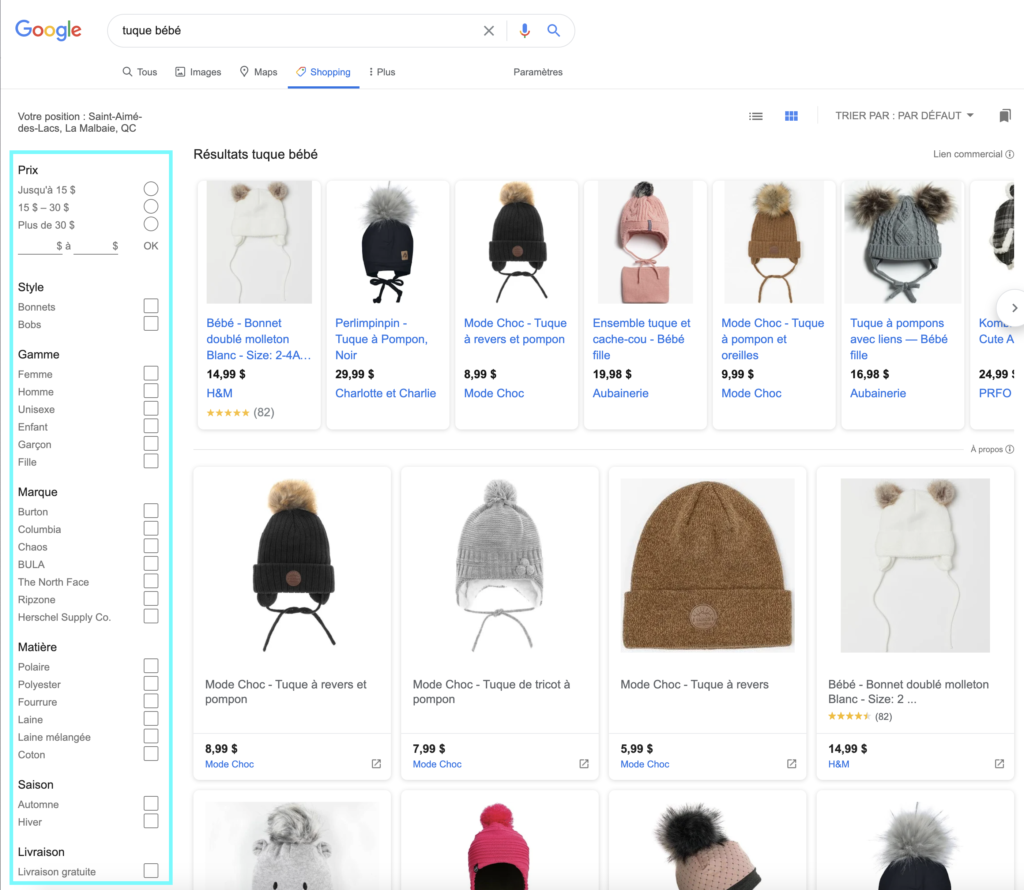
Task: Select the 15 $ – 30 $ price option
Action: pos(151,207)
